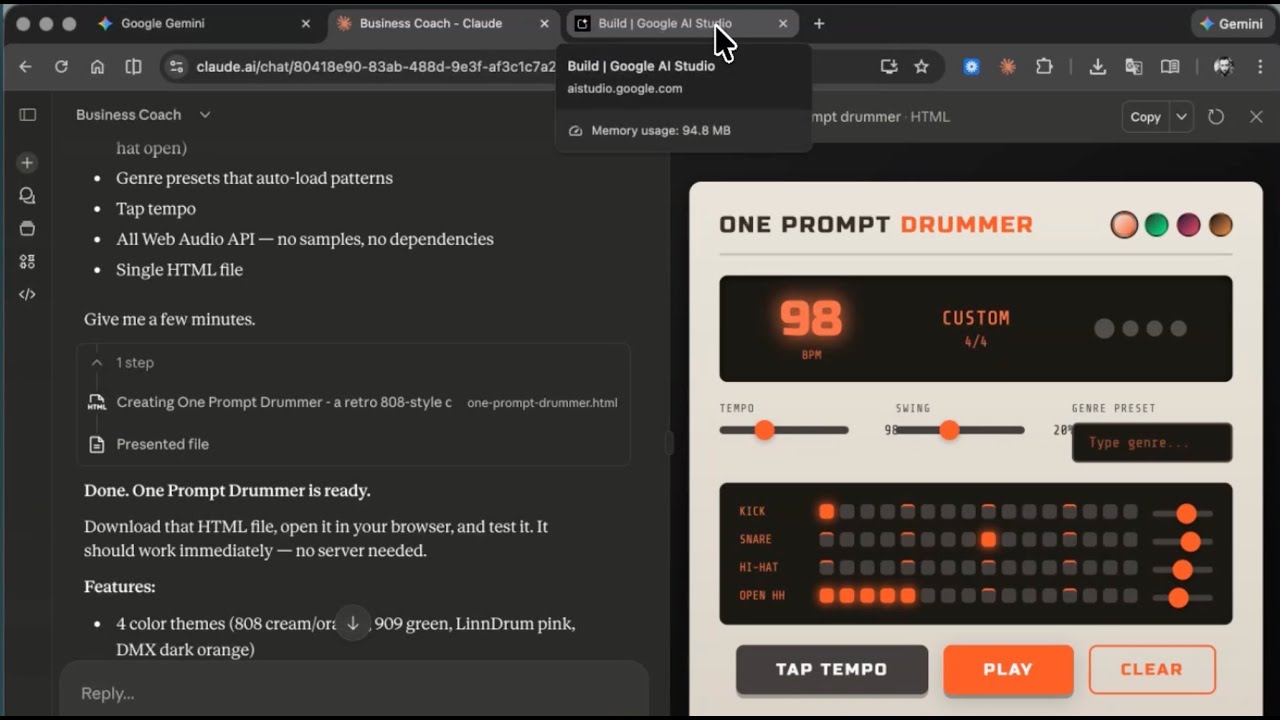Open a new browser tab
This screenshot has height=720, width=1280.
click(819, 23)
